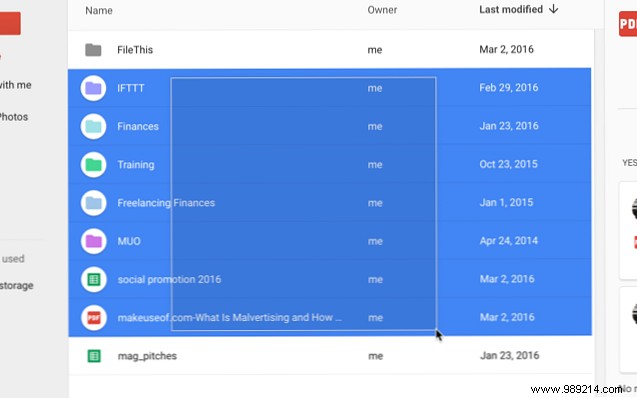Click the Owner column header

pyautogui.click(x=382, y=10)
